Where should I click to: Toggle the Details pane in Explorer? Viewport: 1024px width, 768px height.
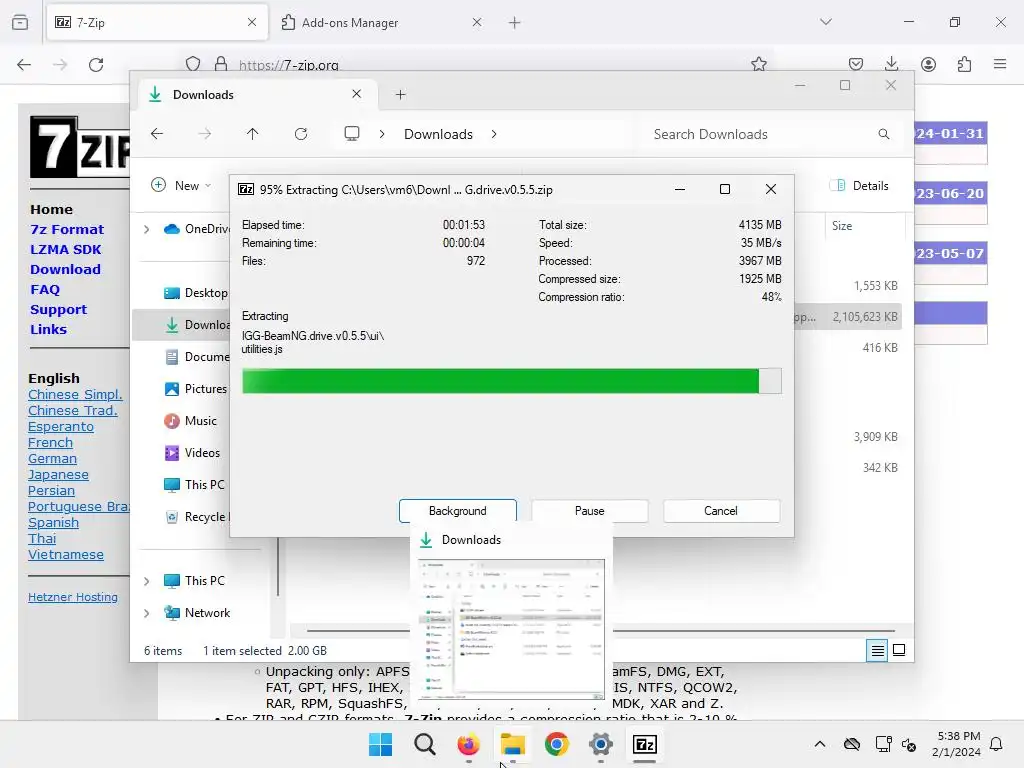click(859, 185)
